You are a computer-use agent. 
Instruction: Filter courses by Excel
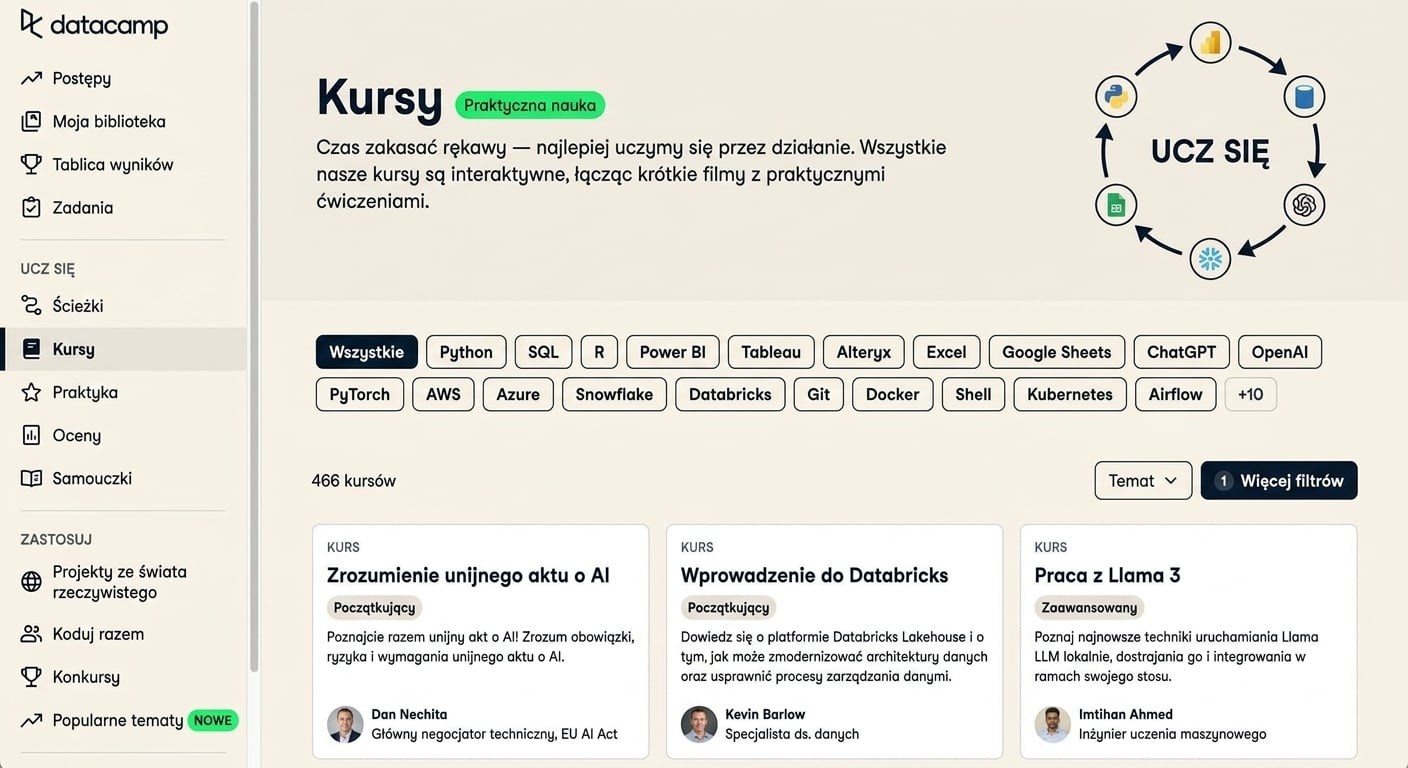click(946, 352)
